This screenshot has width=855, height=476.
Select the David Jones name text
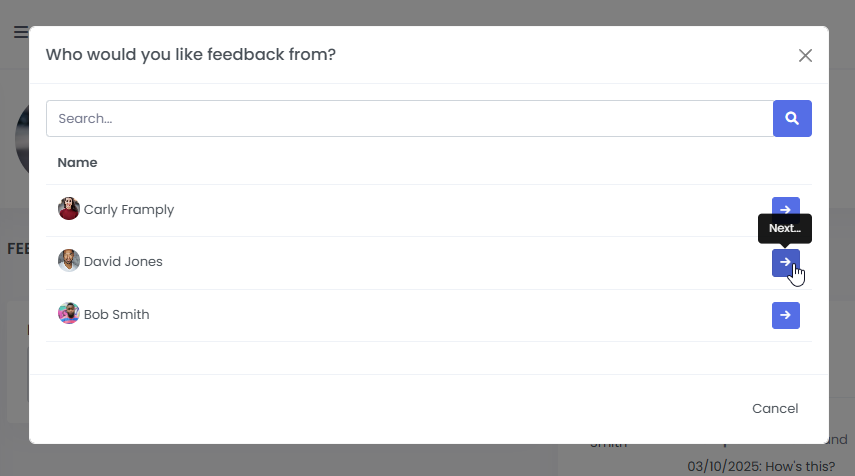coord(123,262)
